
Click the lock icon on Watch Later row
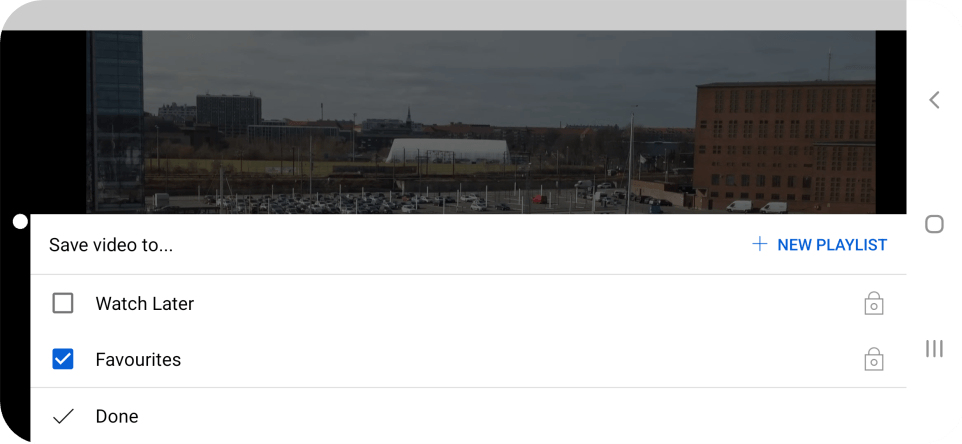coord(874,304)
